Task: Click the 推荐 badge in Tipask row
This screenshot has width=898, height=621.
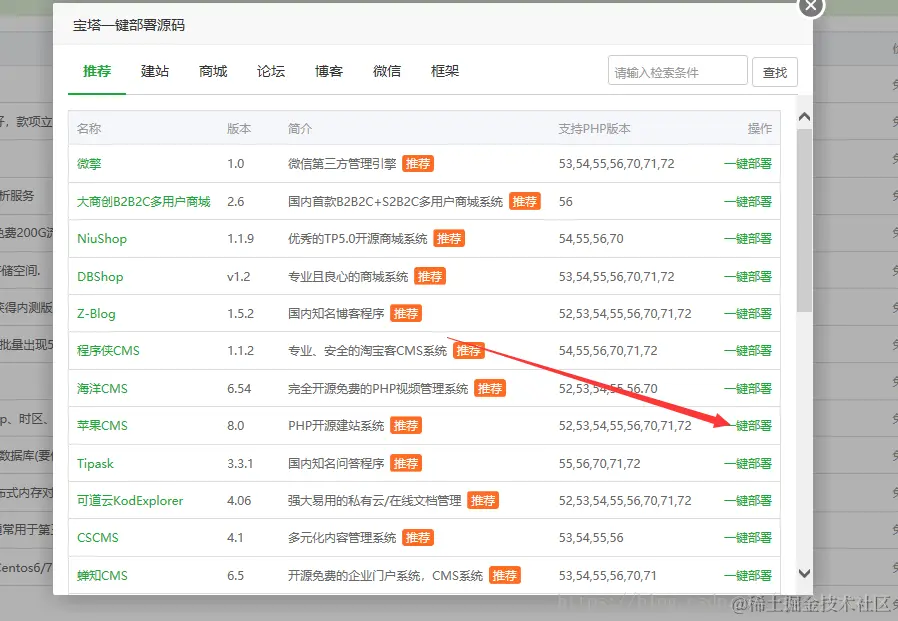Action: 406,463
